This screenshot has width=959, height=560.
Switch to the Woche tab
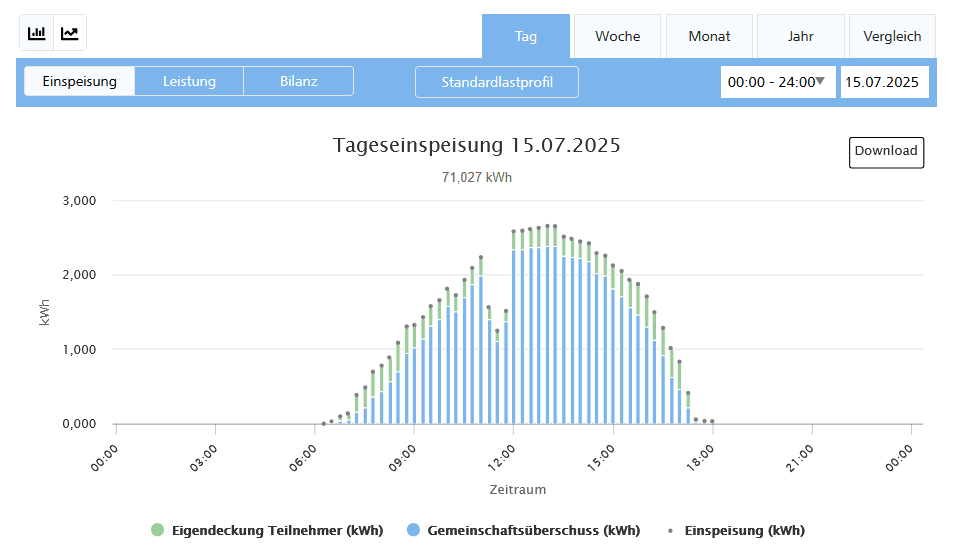(617, 36)
